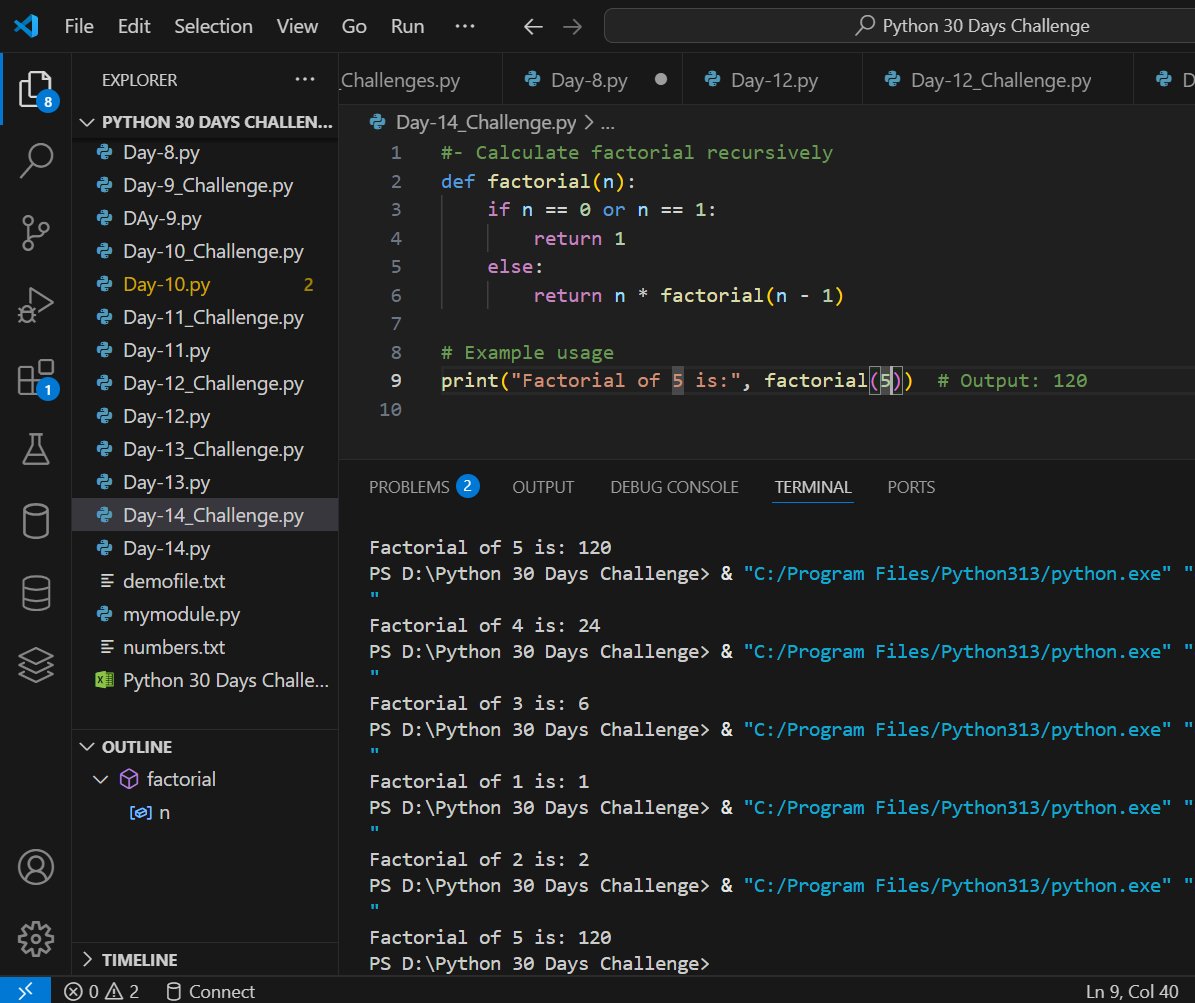Collapse the Python 30 Days Challenge folder
1195x1003 pixels.
click(x=206, y=122)
